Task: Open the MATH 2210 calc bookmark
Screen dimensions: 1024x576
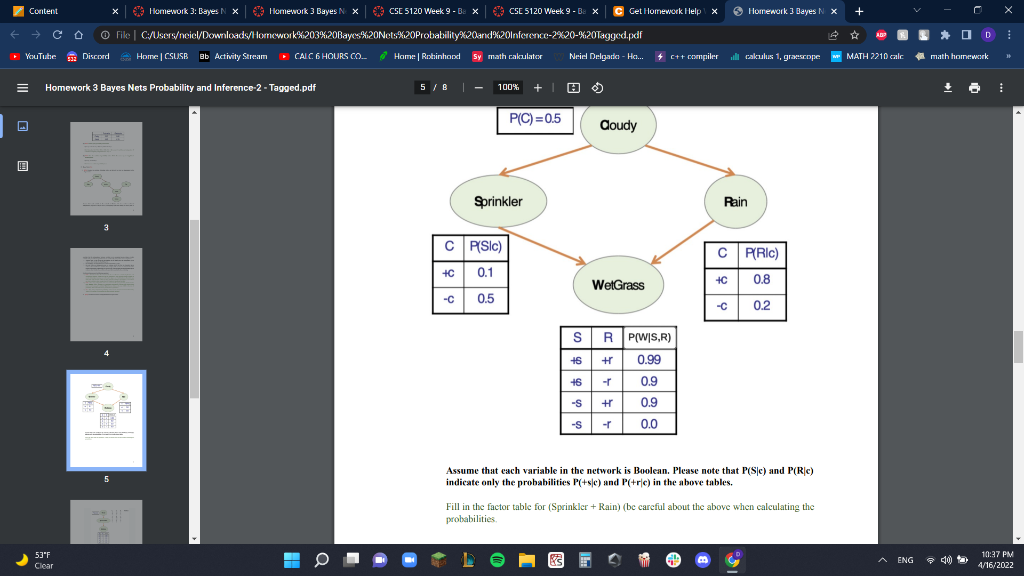Action: click(x=867, y=56)
